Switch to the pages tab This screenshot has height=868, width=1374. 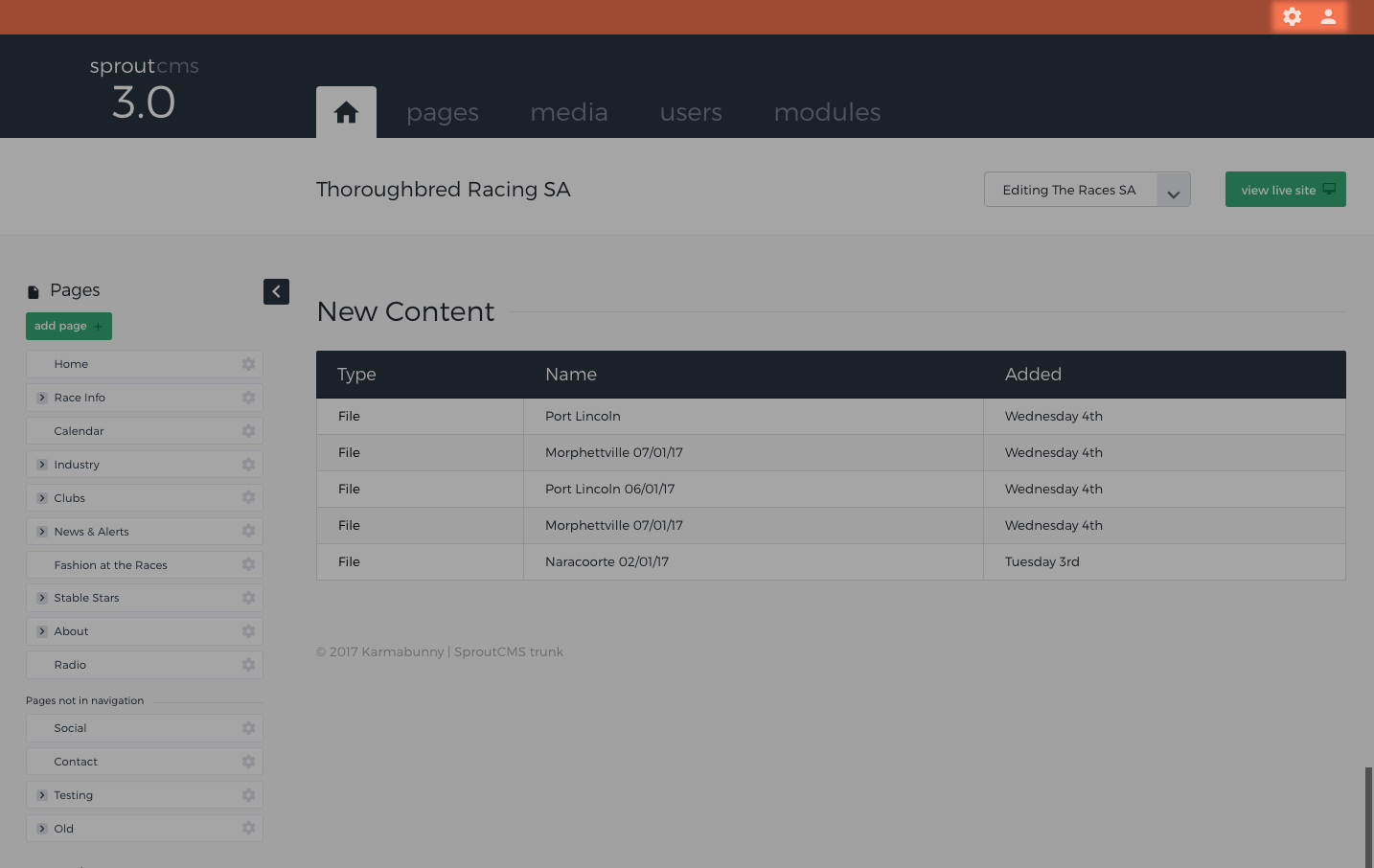coord(443,112)
